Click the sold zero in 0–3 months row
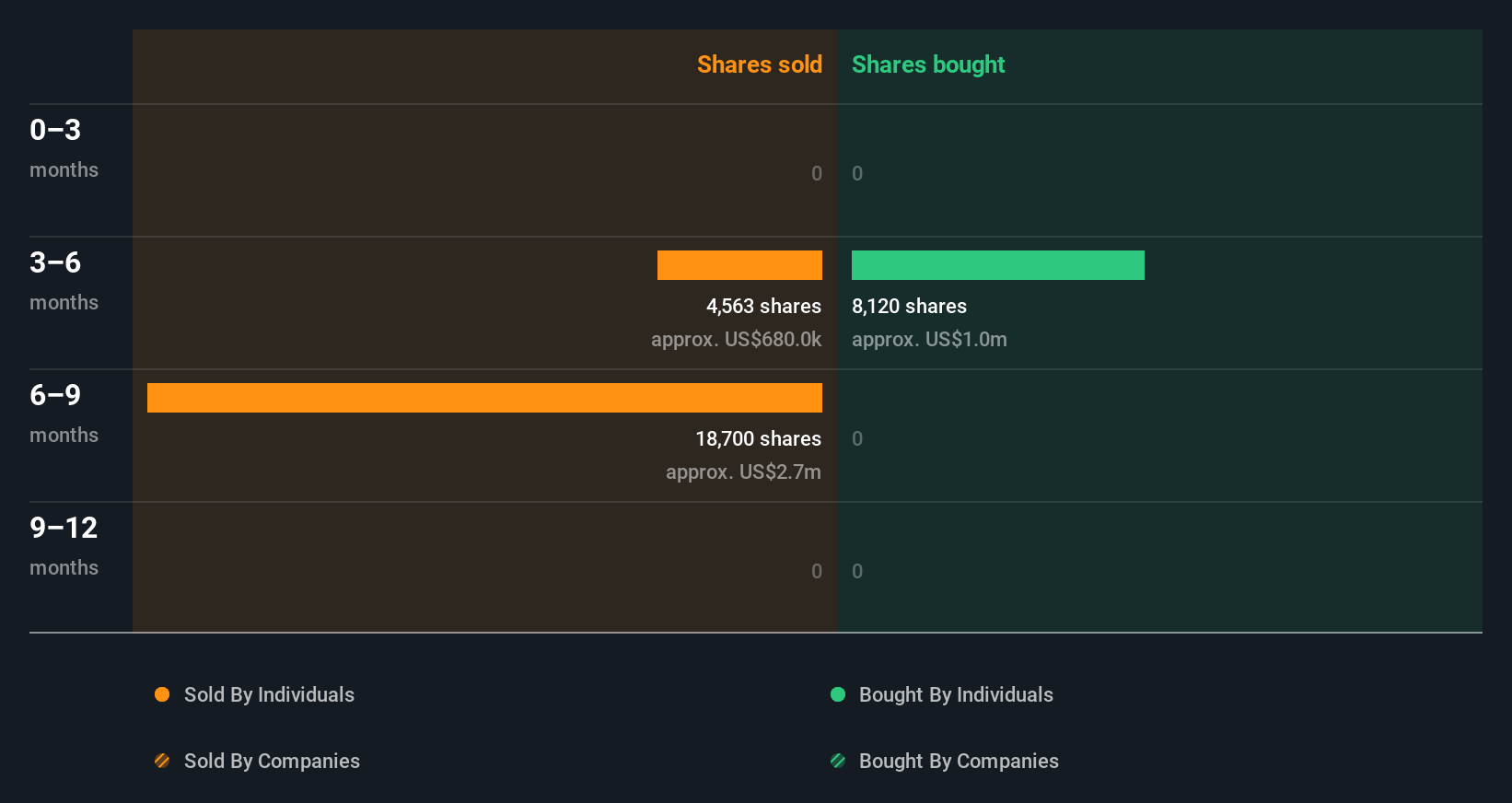 pos(817,173)
